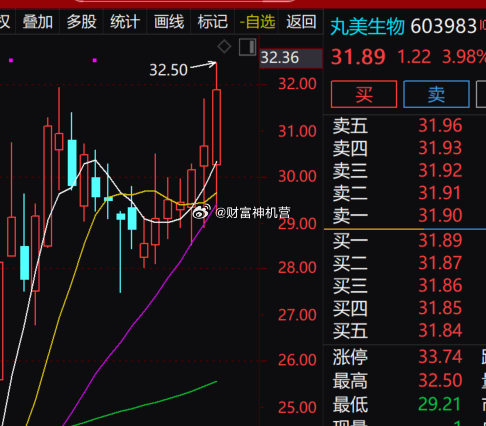Select 卖一 price 31.90
Viewport: 486px width, 426px height.
pyautogui.click(x=440, y=215)
